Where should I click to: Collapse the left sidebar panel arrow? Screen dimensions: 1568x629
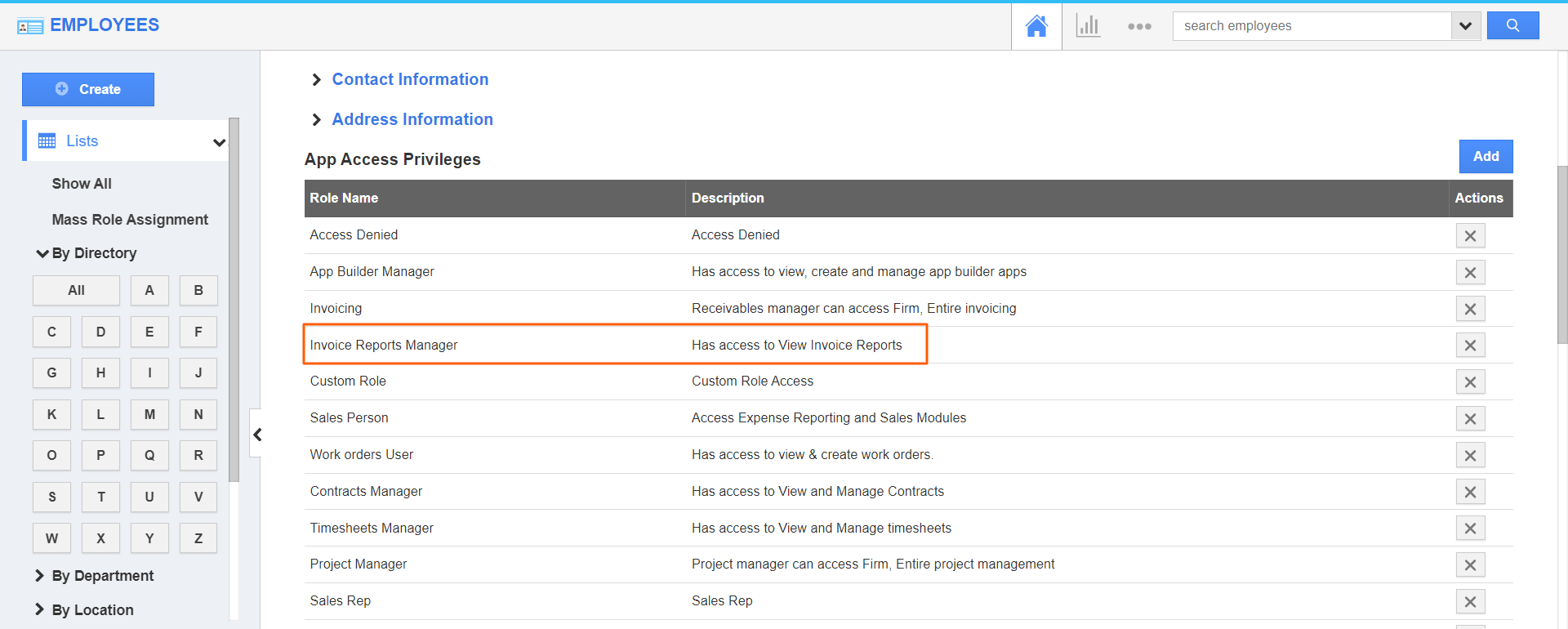(x=256, y=435)
